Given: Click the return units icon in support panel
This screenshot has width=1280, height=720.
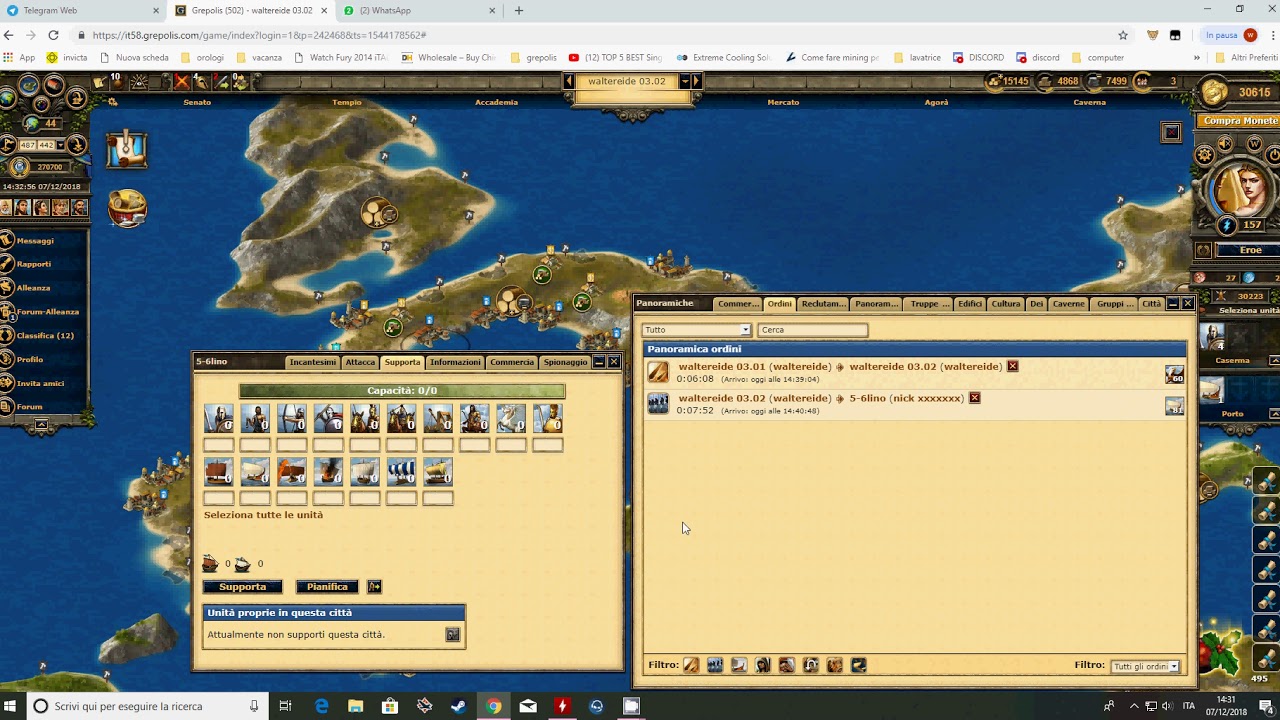Looking at the screenshot, I should (x=453, y=634).
